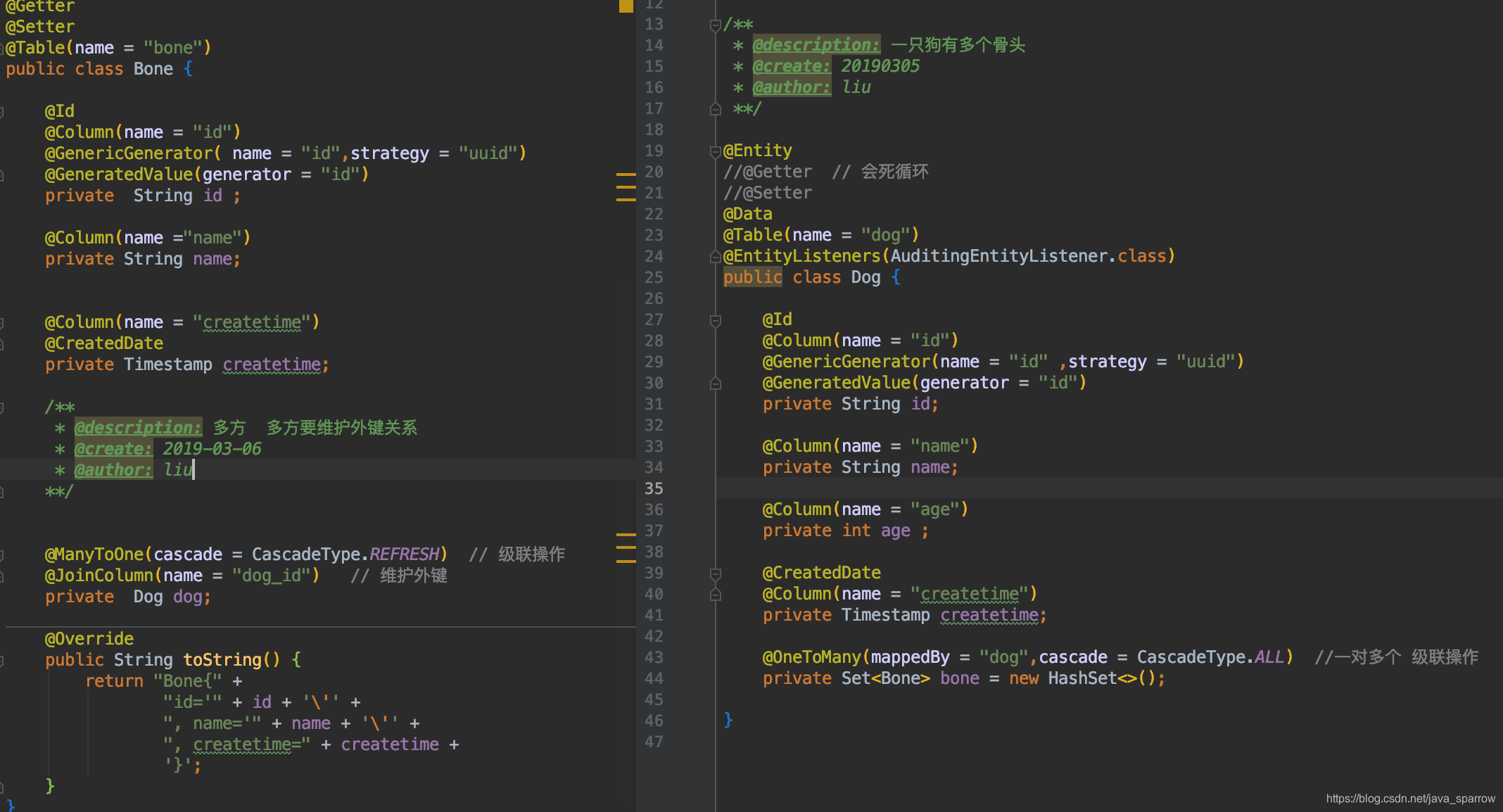The width and height of the screenshot is (1503, 812).
Task: Click the '20190305' create date in Dog Javadoc
Action: click(x=881, y=66)
